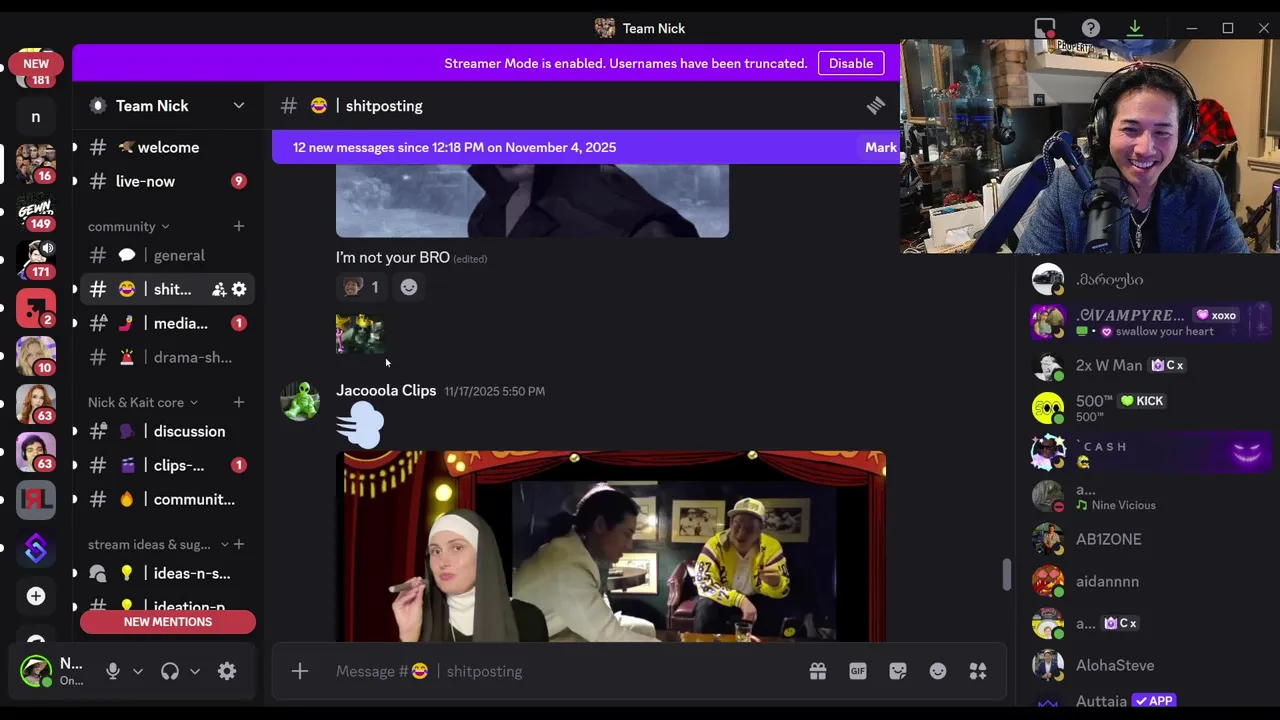1280x720 pixels.
Task: Expand the ideas-n-s channel arrow
Action: tap(74, 573)
